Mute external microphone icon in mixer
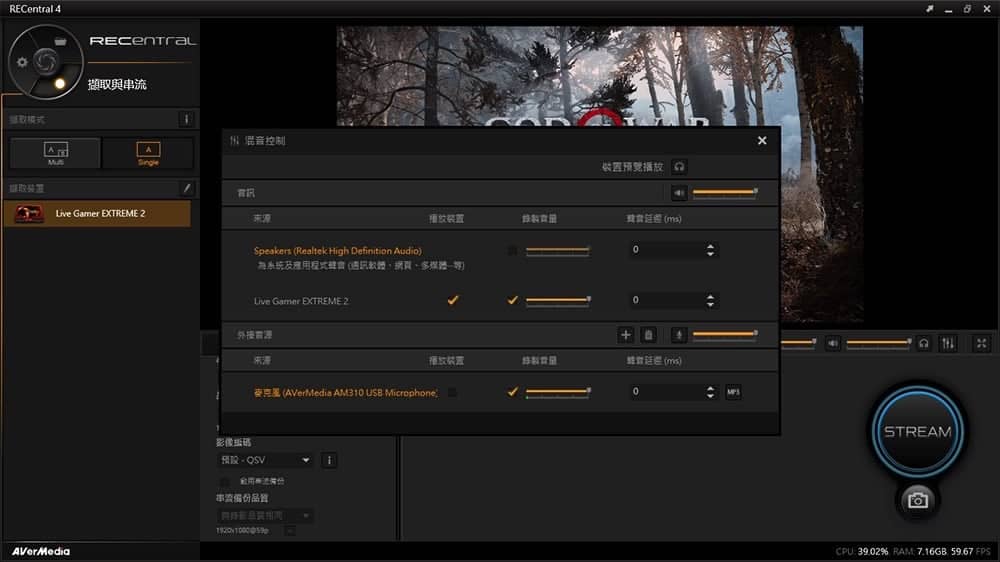This screenshot has height=562, width=1000. (679, 335)
